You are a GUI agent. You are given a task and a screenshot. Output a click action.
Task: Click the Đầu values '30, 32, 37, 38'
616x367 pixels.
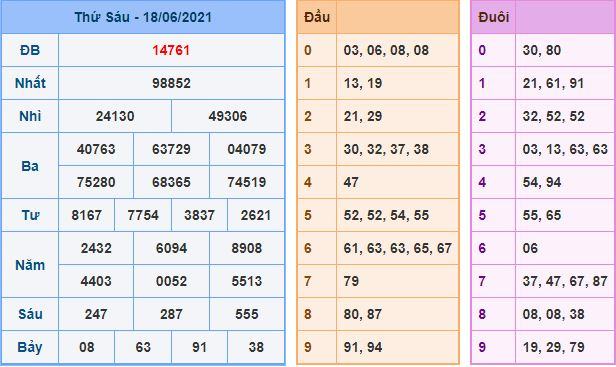coord(386,149)
